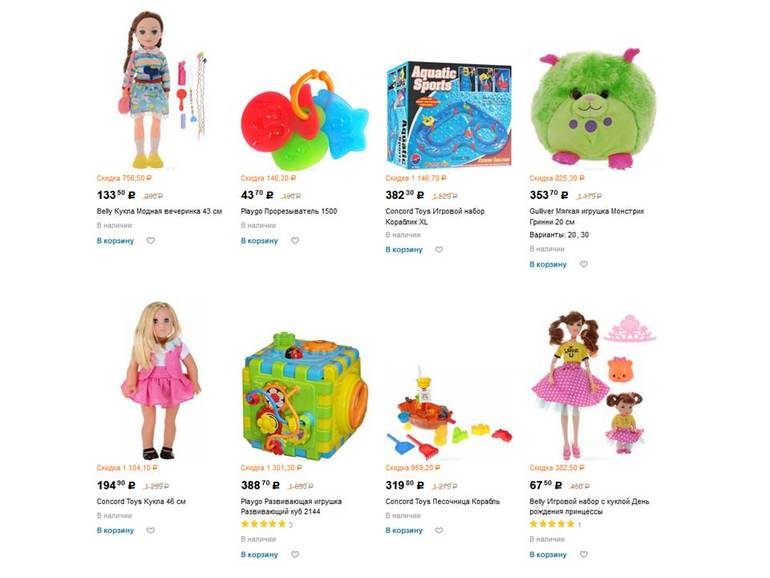Favorite the Concord Toys Кораблик XL set
The height and width of the screenshot is (578, 770).
point(439,249)
